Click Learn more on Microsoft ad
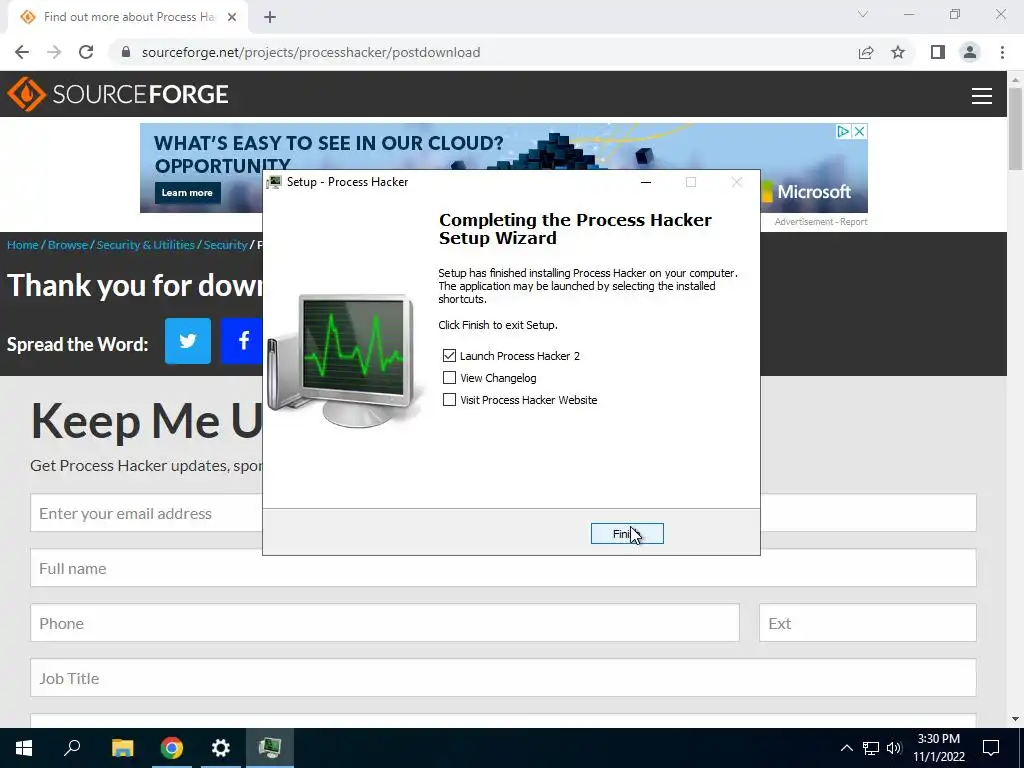The height and width of the screenshot is (768, 1024). (x=187, y=193)
